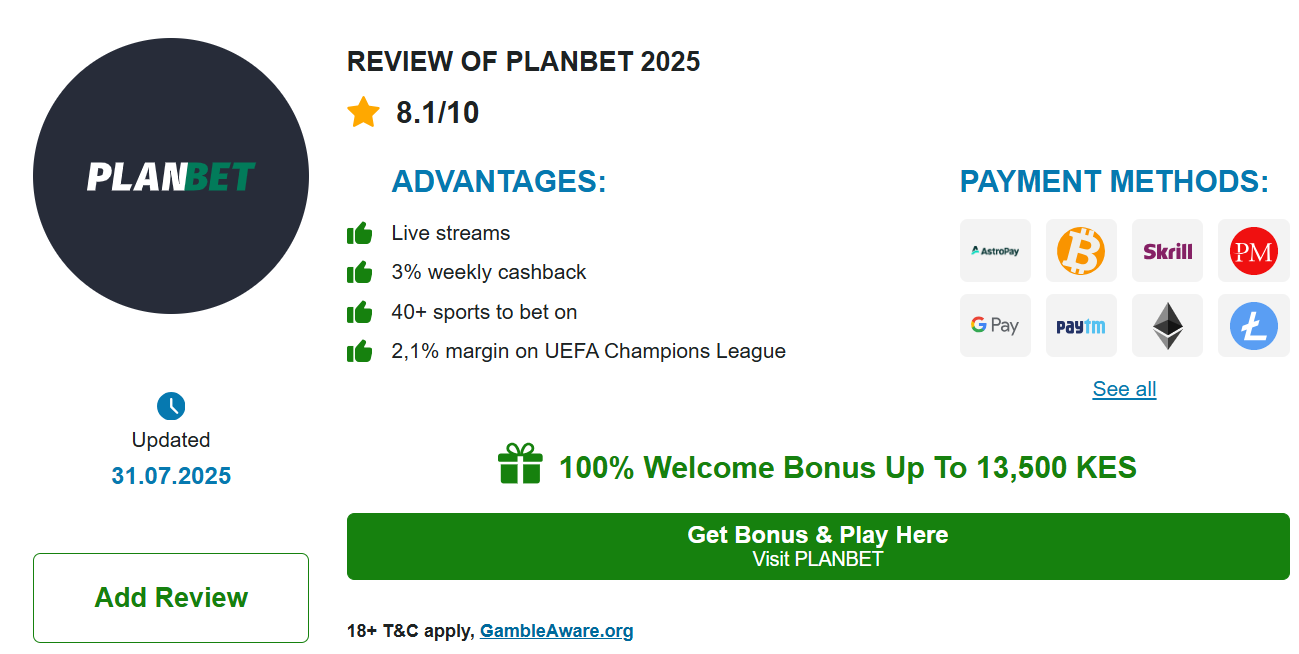This screenshot has height=654, width=1299.
Task: Select the Google Pay icon
Action: (995, 326)
